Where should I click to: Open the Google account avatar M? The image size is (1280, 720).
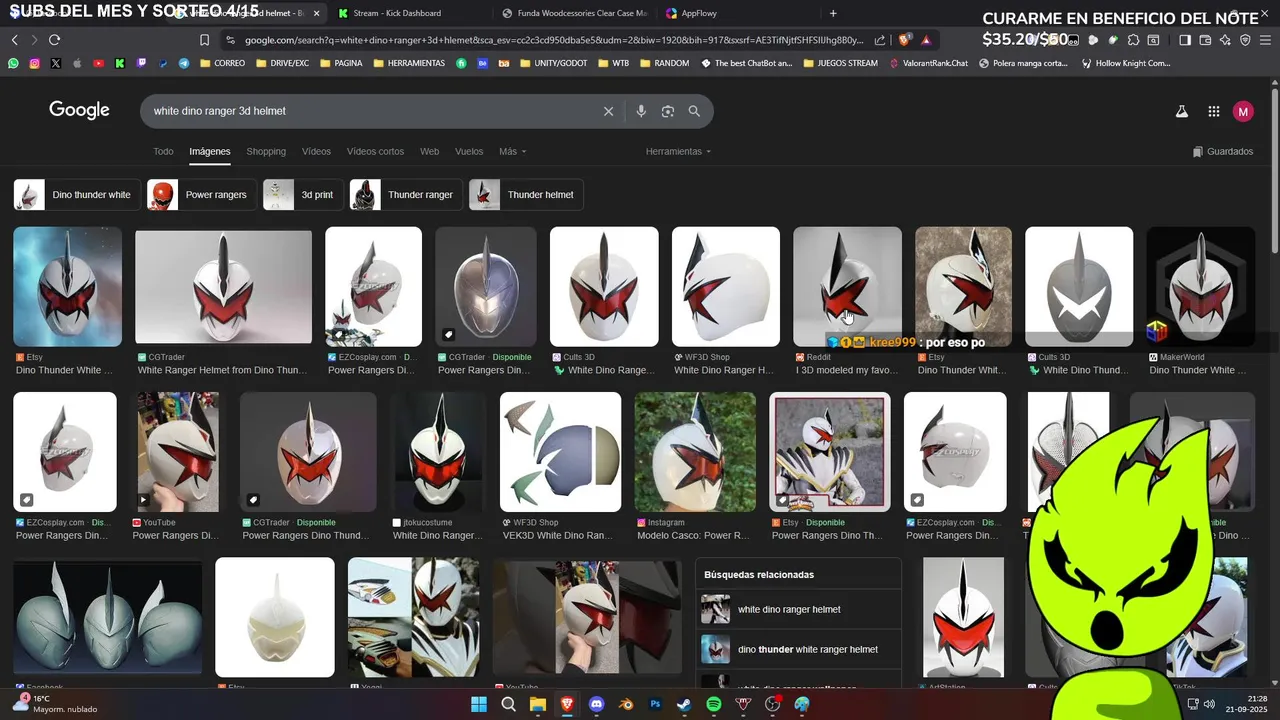click(x=1243, y=112)
